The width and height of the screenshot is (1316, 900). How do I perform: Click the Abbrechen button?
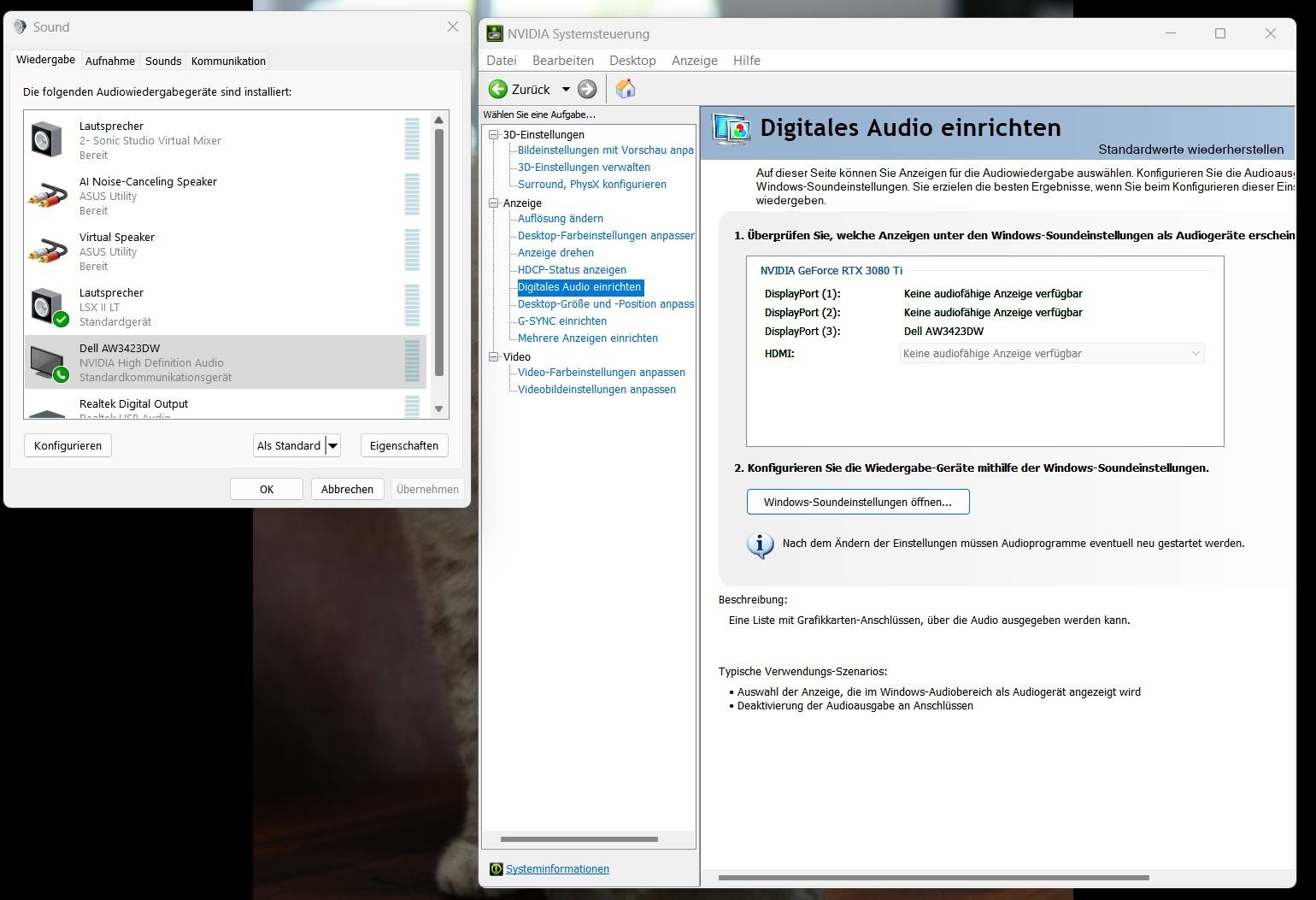pyautogui.click(x=347, y=489)
